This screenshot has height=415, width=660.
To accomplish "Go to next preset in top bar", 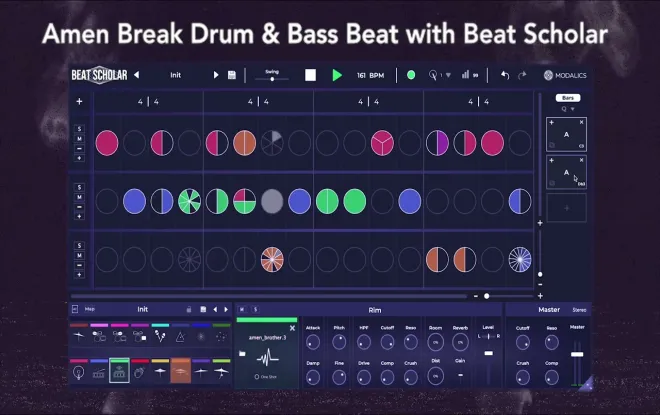I will point(216,75).
